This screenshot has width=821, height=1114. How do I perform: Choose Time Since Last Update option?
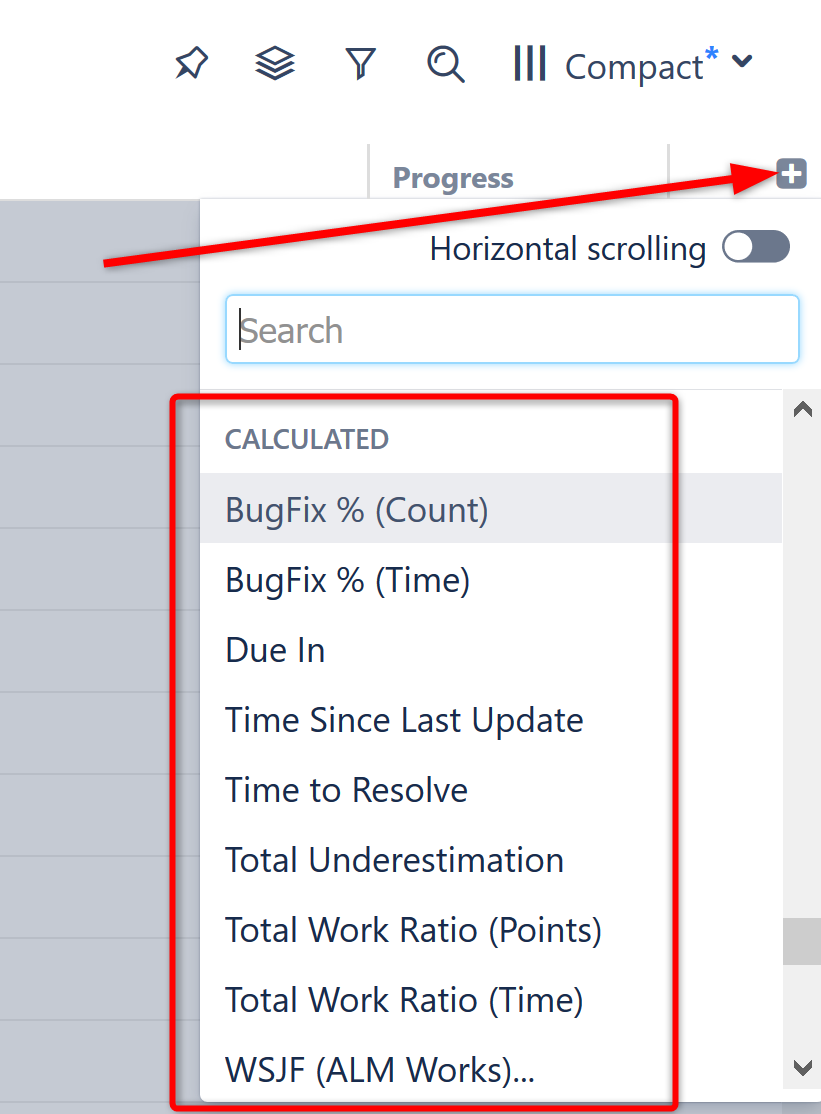click(404, 720)
